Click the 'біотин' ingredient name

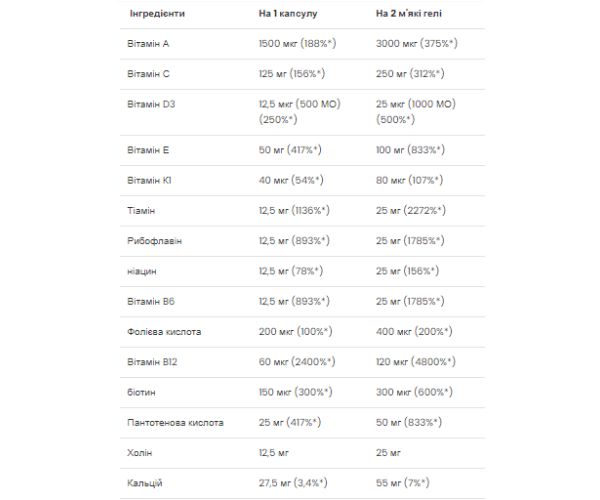pos(143,392)
